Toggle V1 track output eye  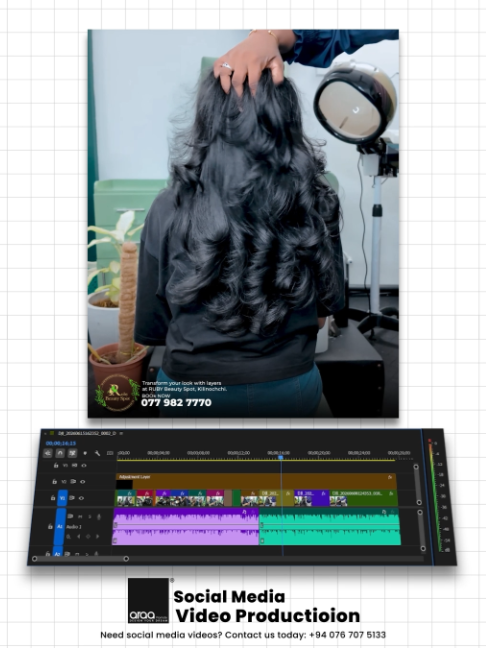81,498
